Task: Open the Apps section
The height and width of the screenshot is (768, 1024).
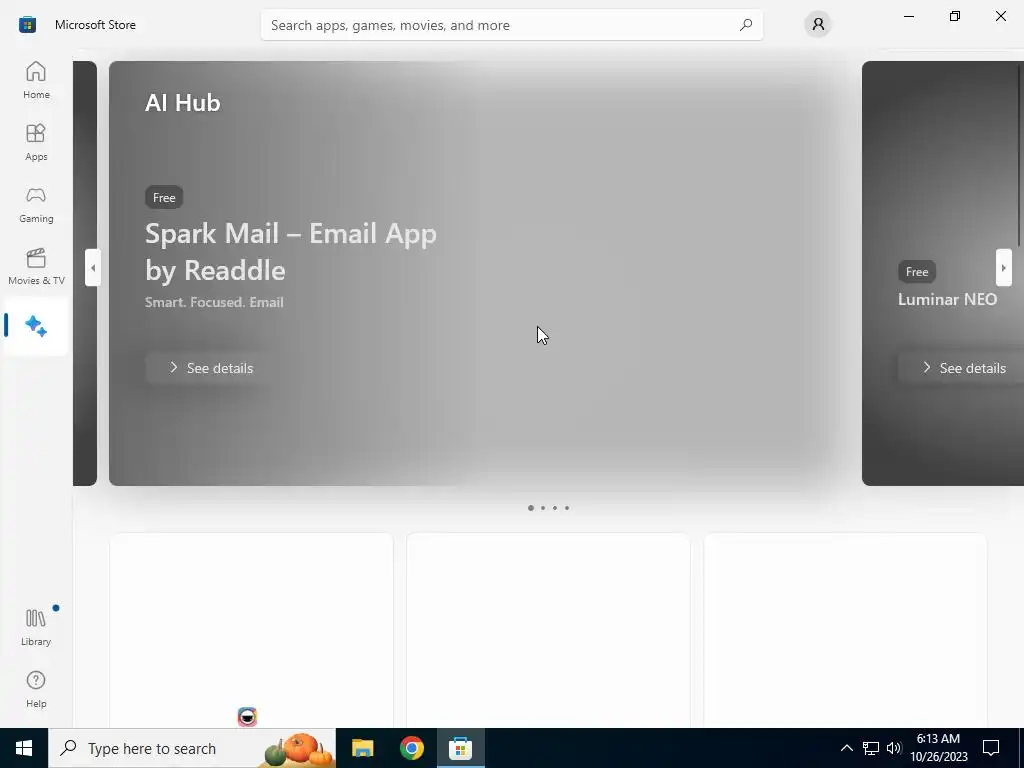Action: 36,142
